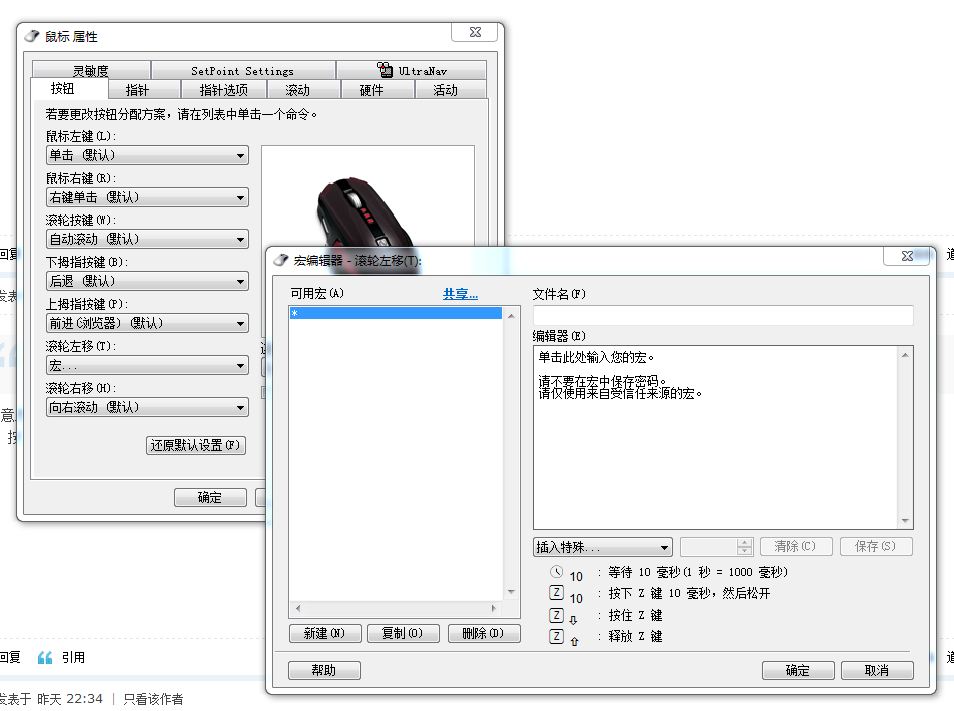Click the UltraNav tab icon

(386, 70)
